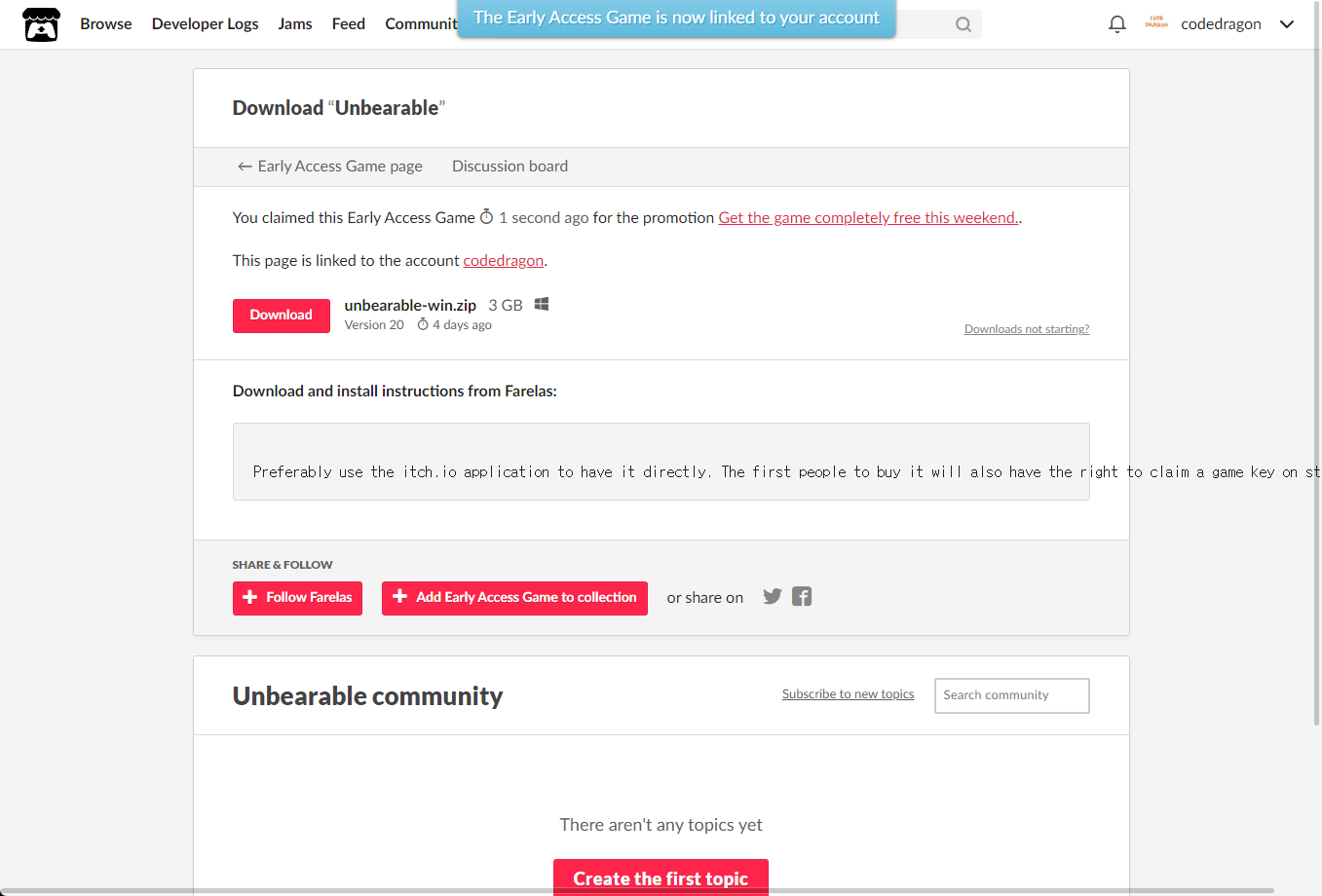The image size is (1322, 896).
Task: Click the vertical page scrollbar
Action: 1317,363
